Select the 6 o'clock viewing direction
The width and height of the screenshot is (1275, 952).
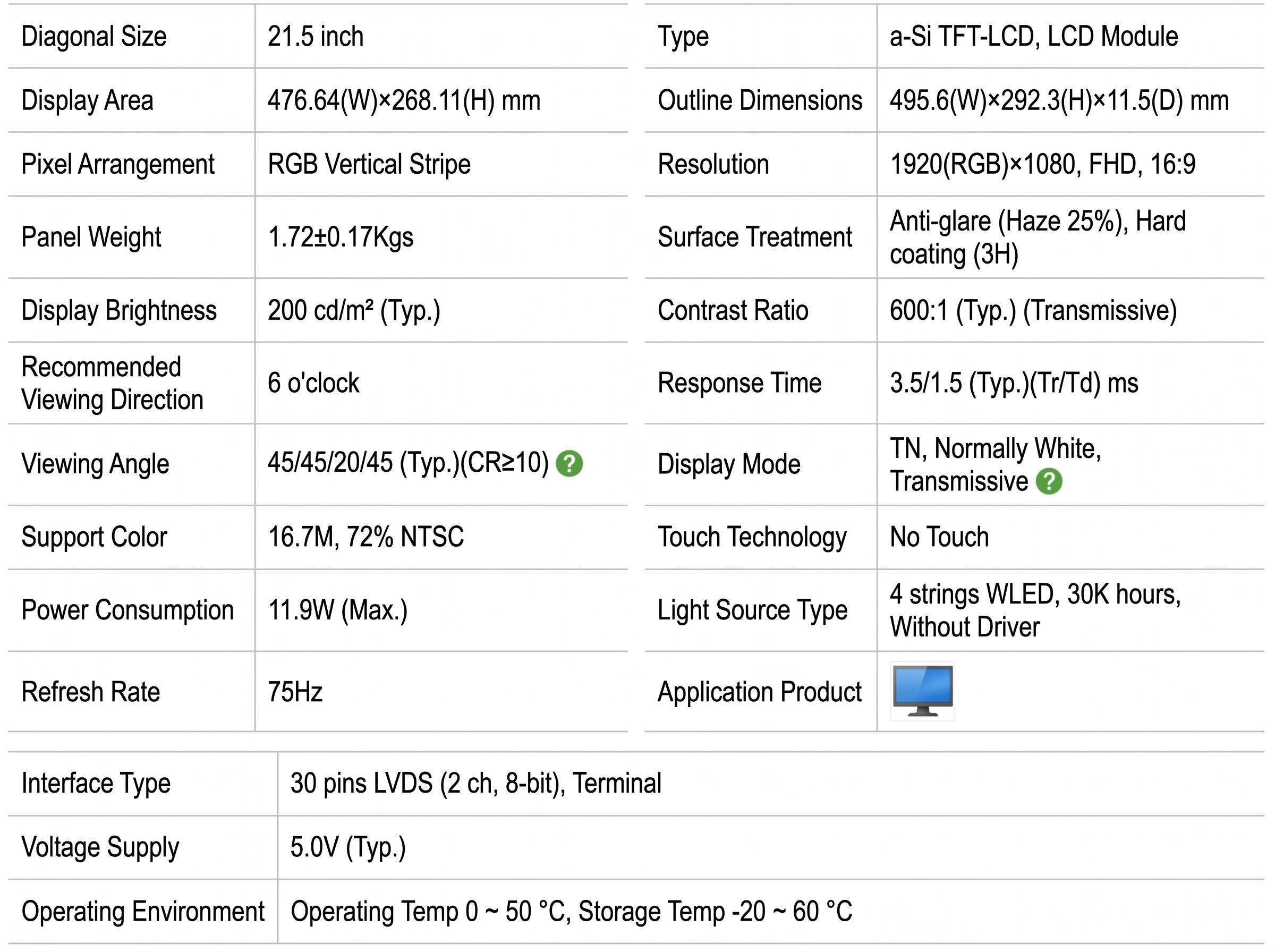click(x=313, y=382)
